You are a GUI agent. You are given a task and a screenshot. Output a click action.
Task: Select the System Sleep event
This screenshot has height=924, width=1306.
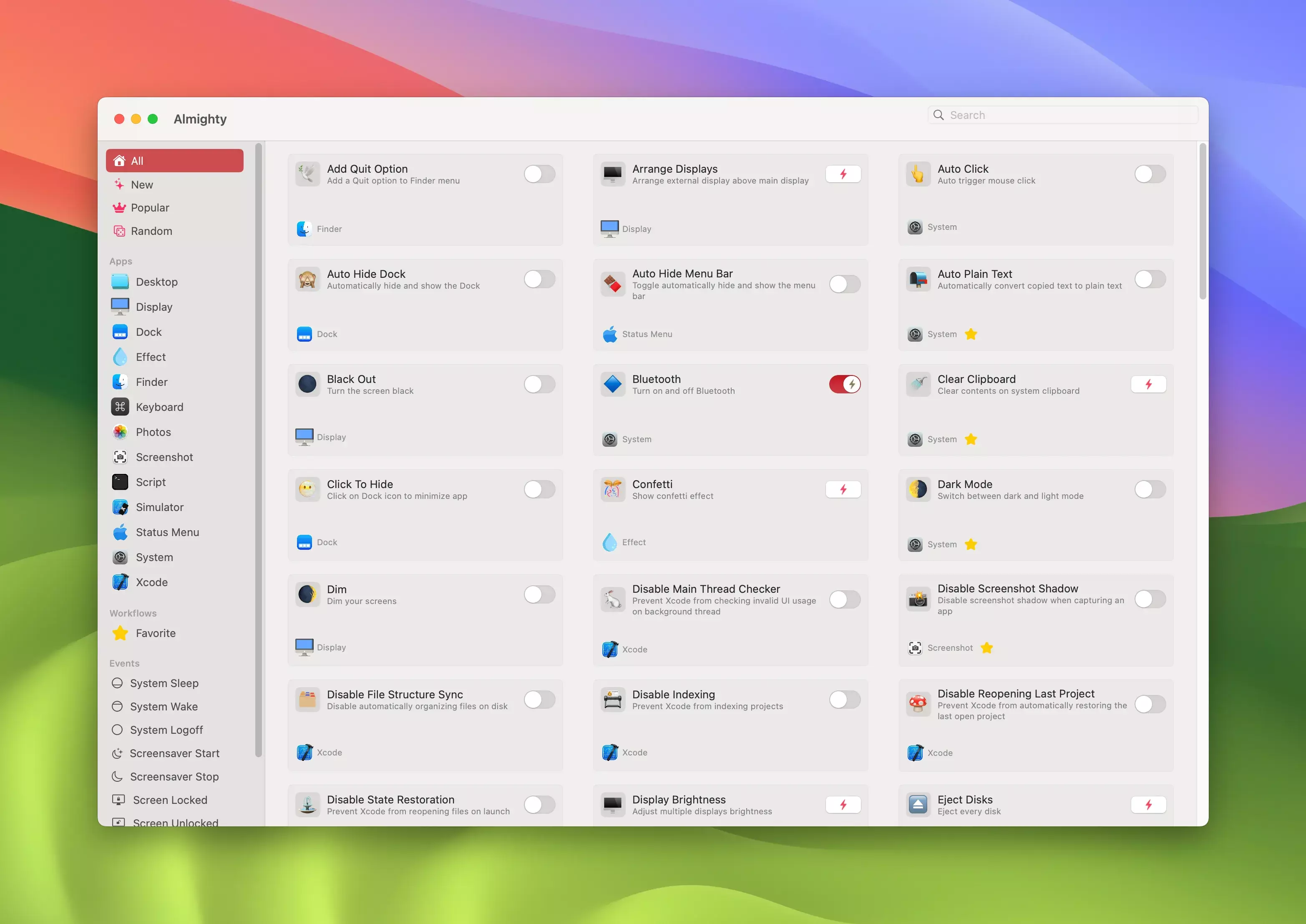pyautogui.click(x=164, y=683)
